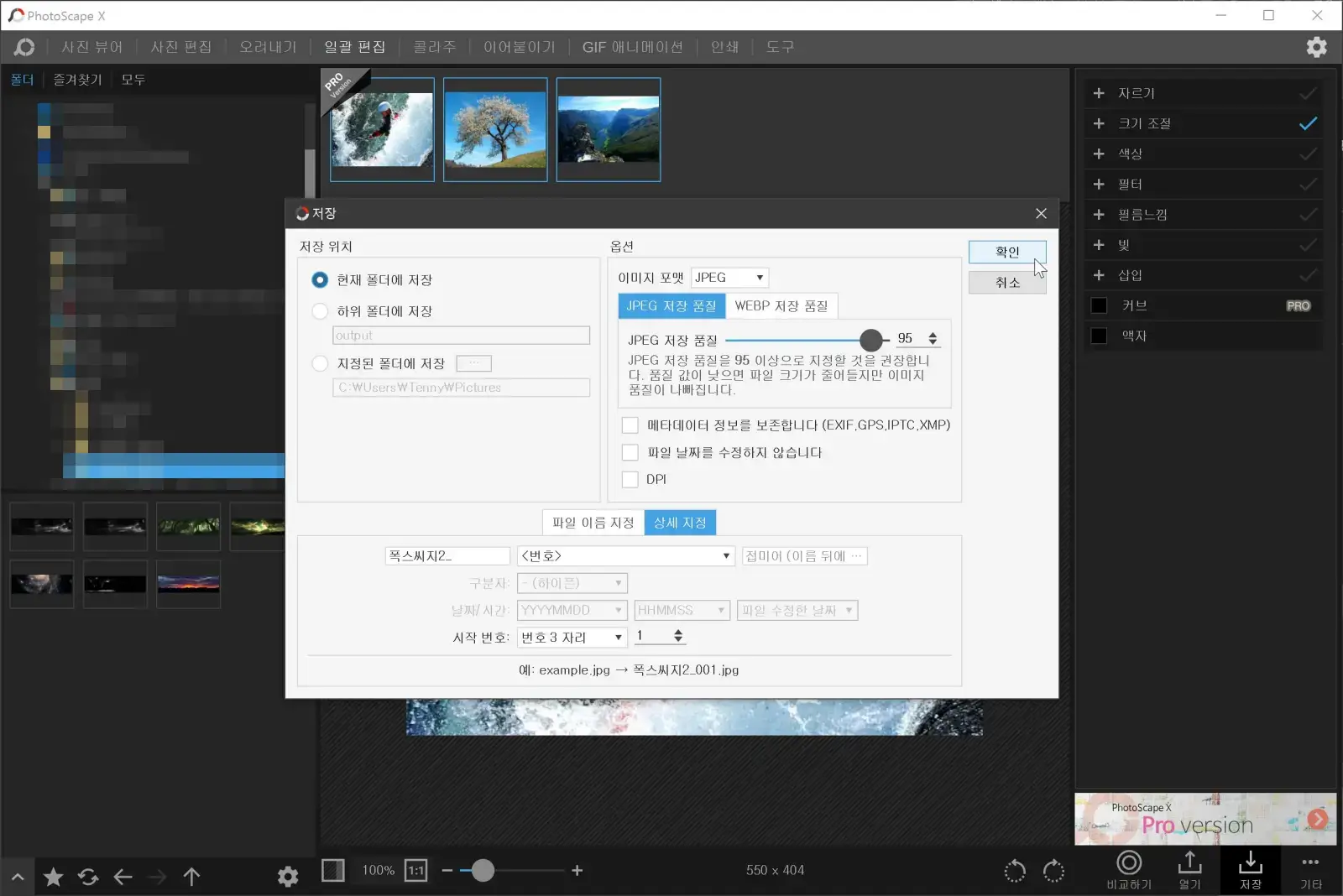The height and width of the screenshot is (896, 1343).
Task: Open the HHMMSS time dropdown
Action: [682, 610]
